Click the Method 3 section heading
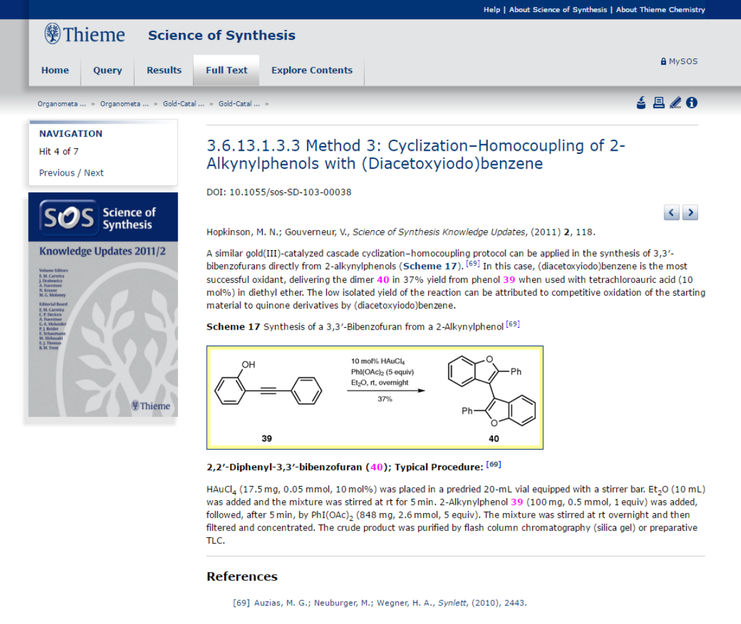Image resolution: width=741 pixels, height=624 pixels. point(416,154)
